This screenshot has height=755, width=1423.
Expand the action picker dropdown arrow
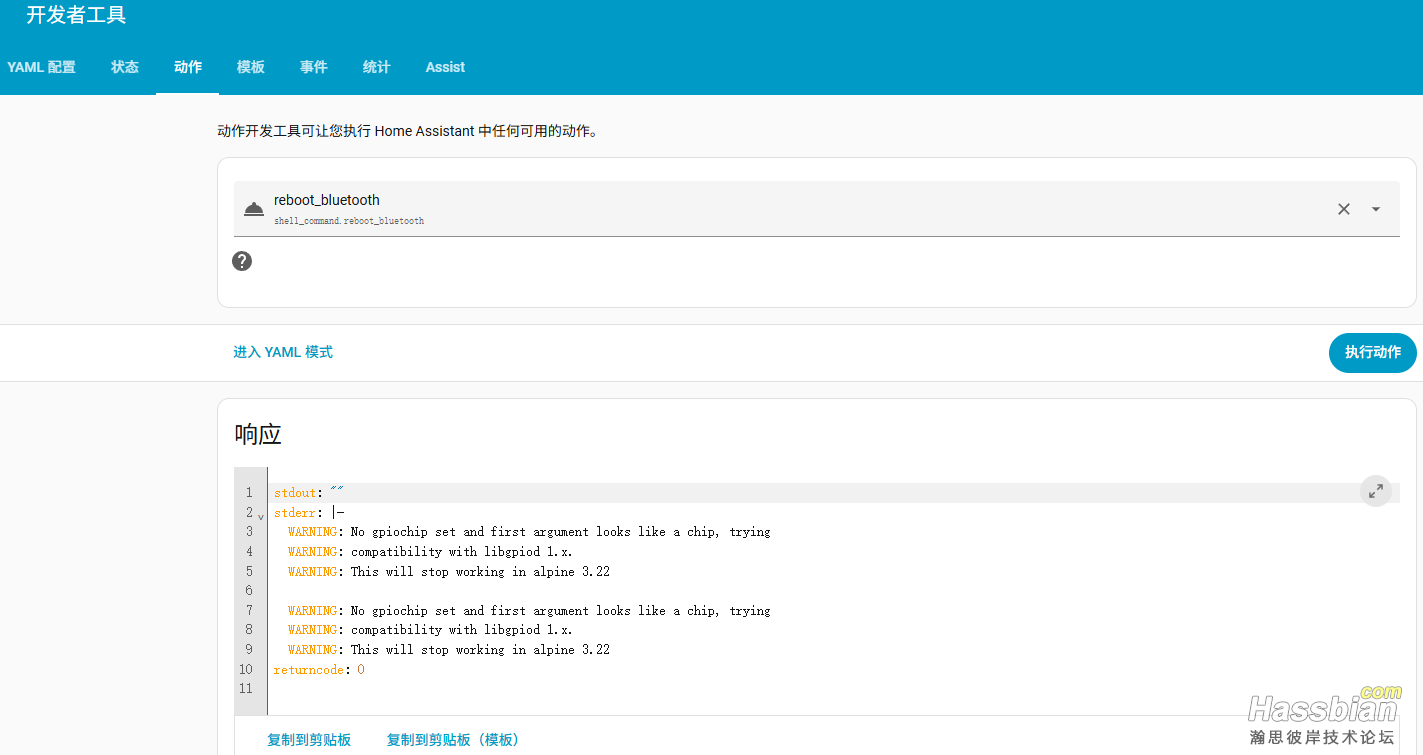coord(1376,209)
